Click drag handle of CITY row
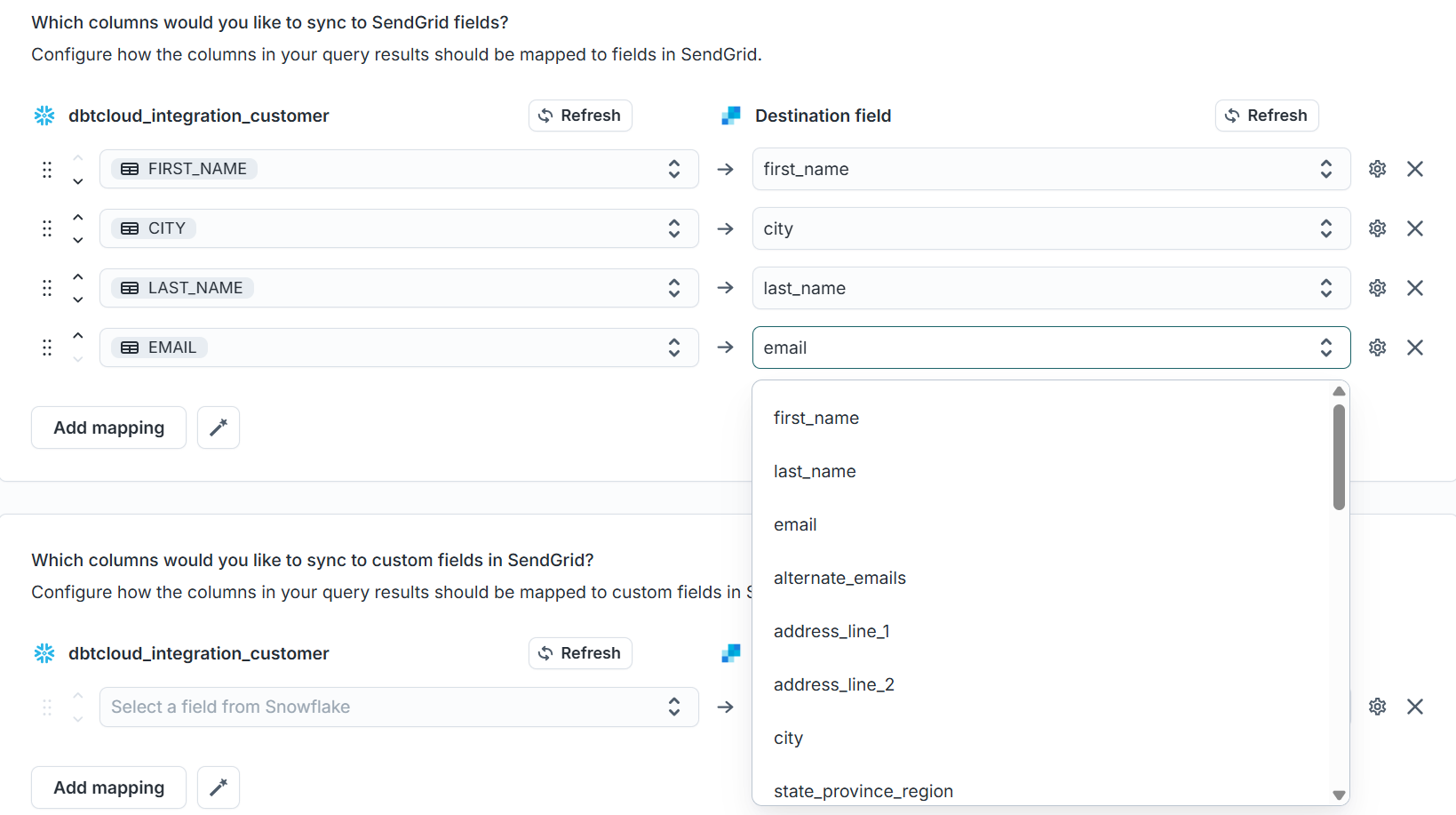 (x=47, y=228)
